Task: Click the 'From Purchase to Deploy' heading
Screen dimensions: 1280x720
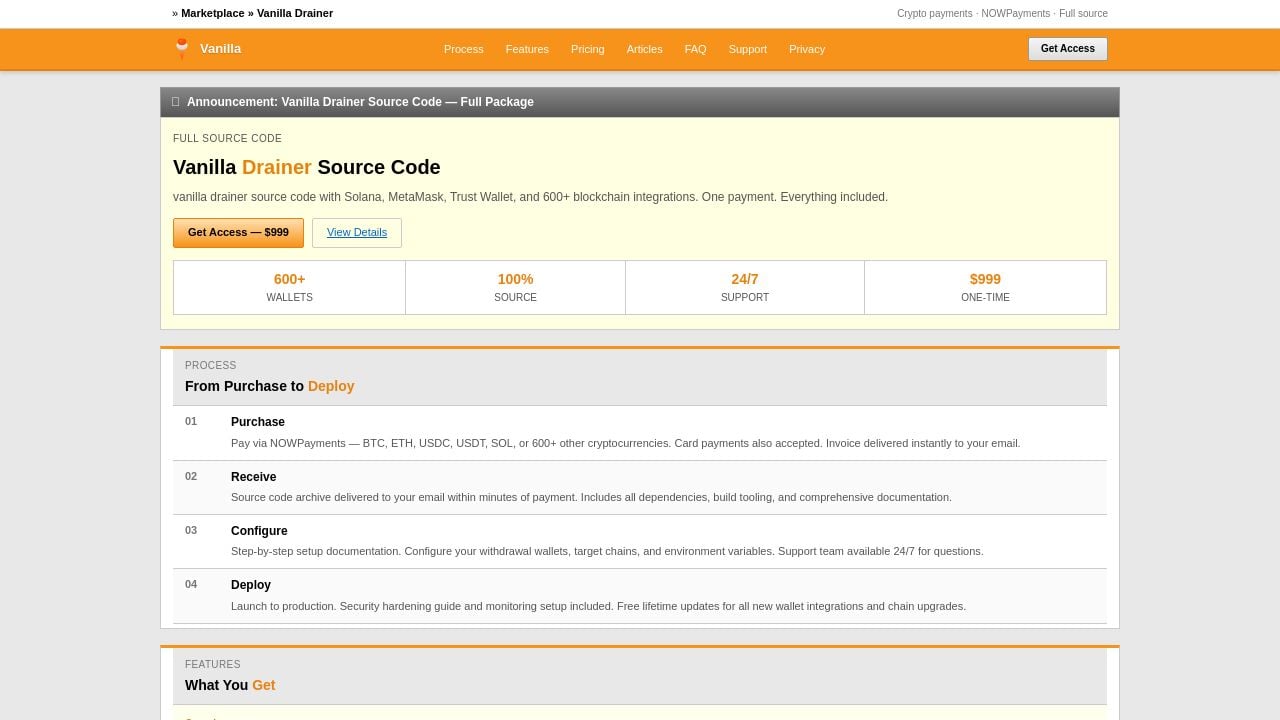Action: [x=270, y=386]
